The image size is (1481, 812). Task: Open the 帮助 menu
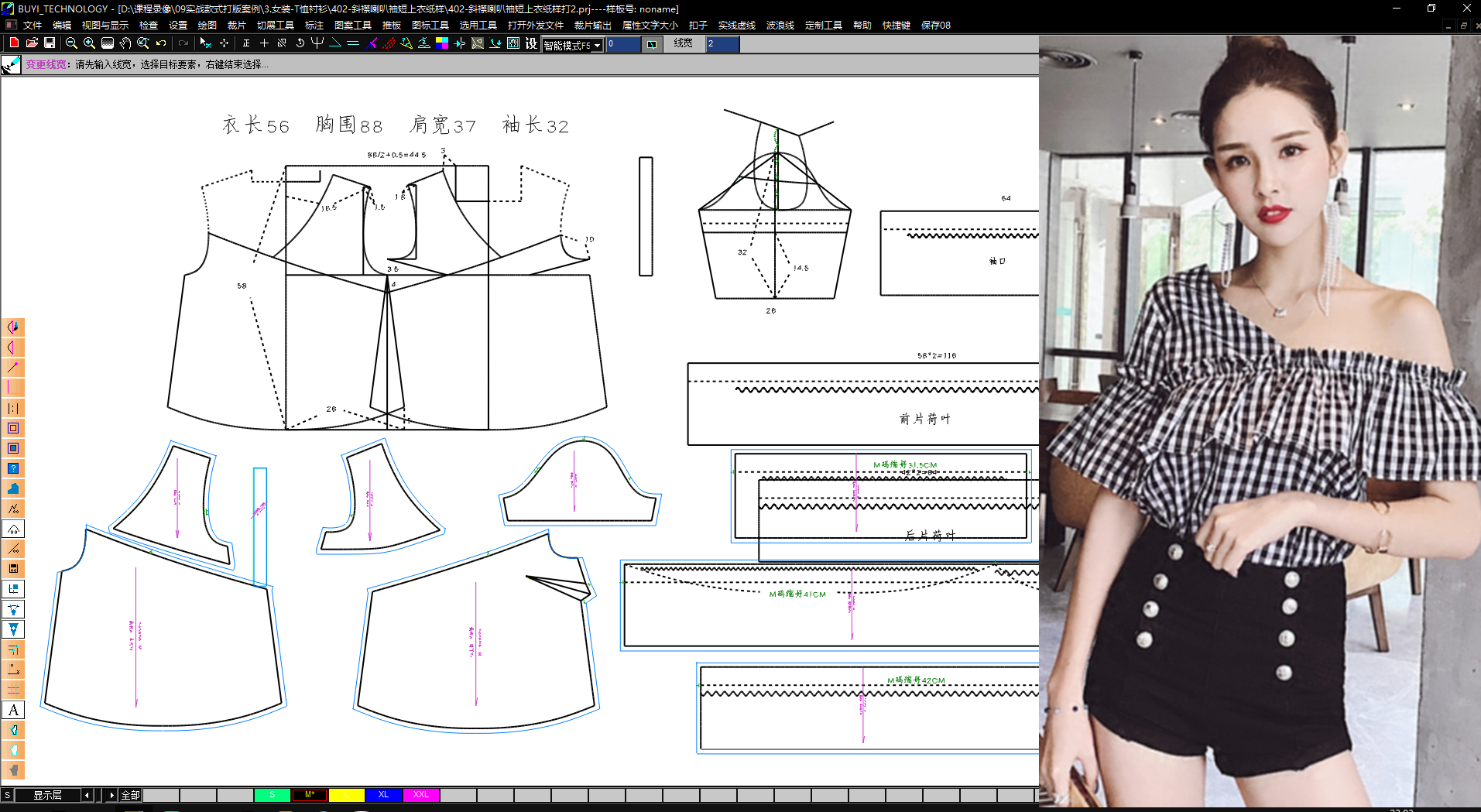(x=862, y=26)
